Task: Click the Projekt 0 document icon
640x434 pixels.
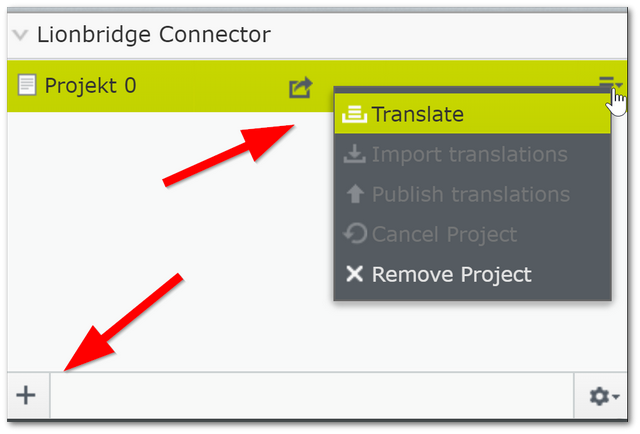Action: tap(27, 85)
